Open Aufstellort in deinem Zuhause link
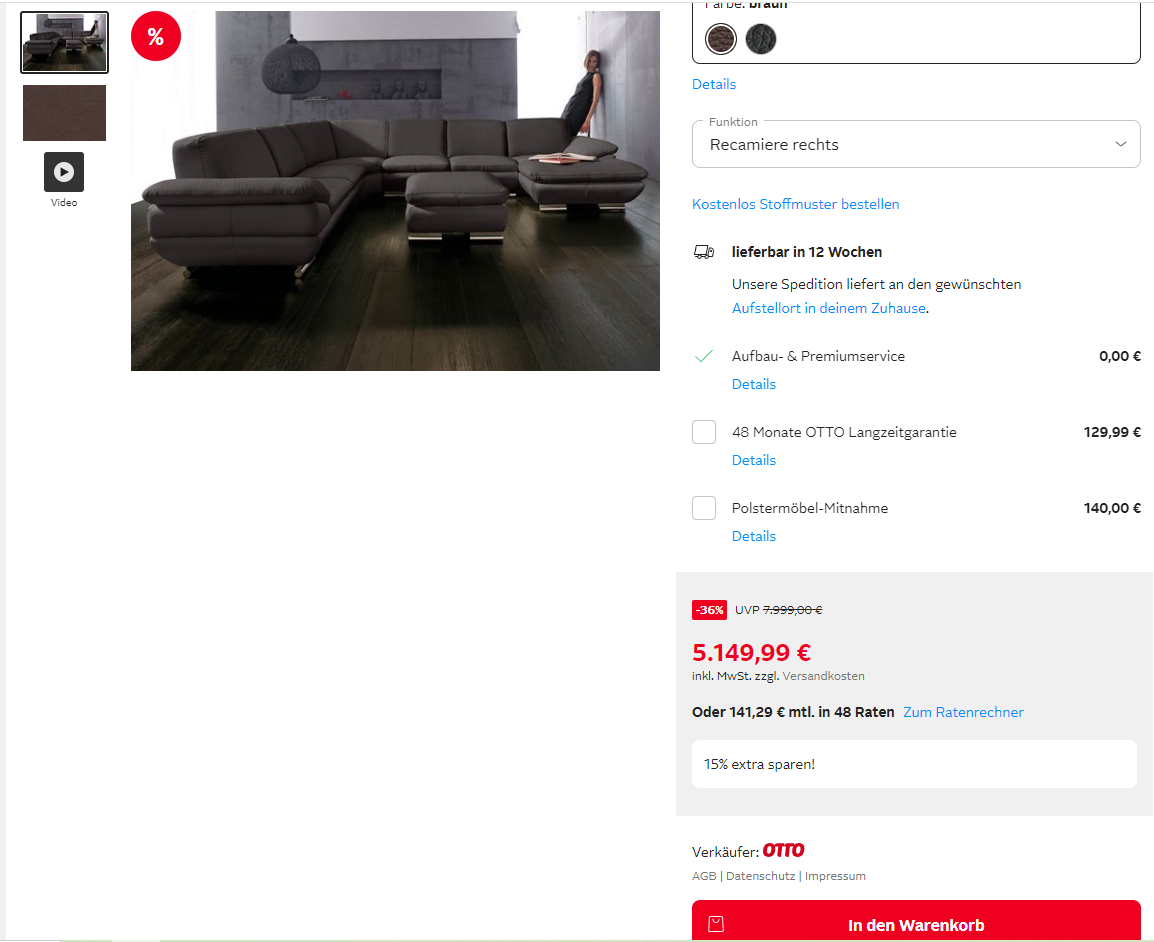Screen dimensions: 1154x942 (829, 308)
